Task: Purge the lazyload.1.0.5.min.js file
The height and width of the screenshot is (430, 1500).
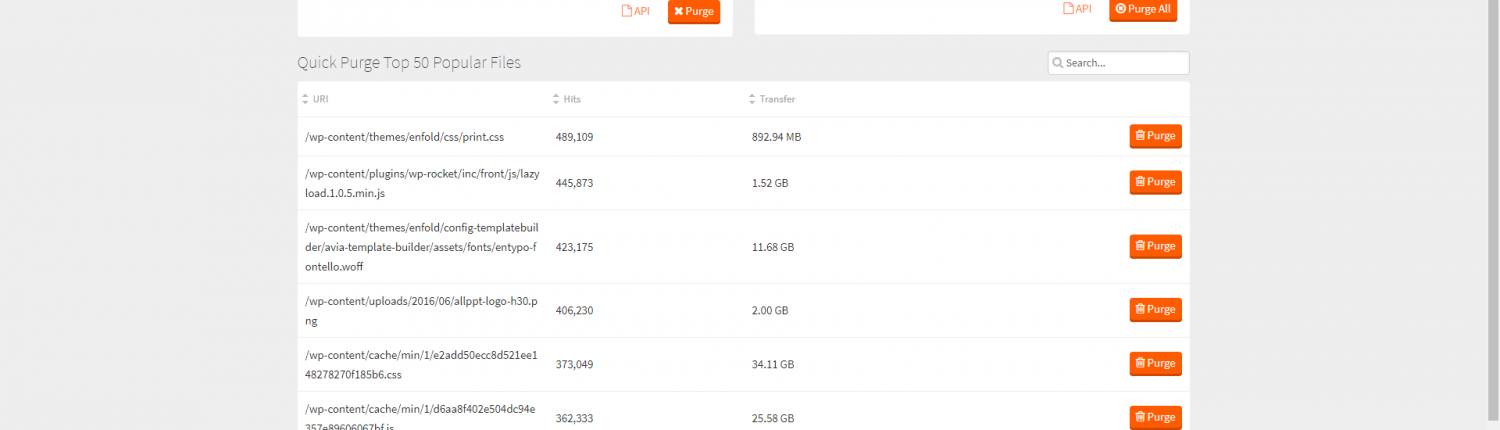Action: 1155,182
